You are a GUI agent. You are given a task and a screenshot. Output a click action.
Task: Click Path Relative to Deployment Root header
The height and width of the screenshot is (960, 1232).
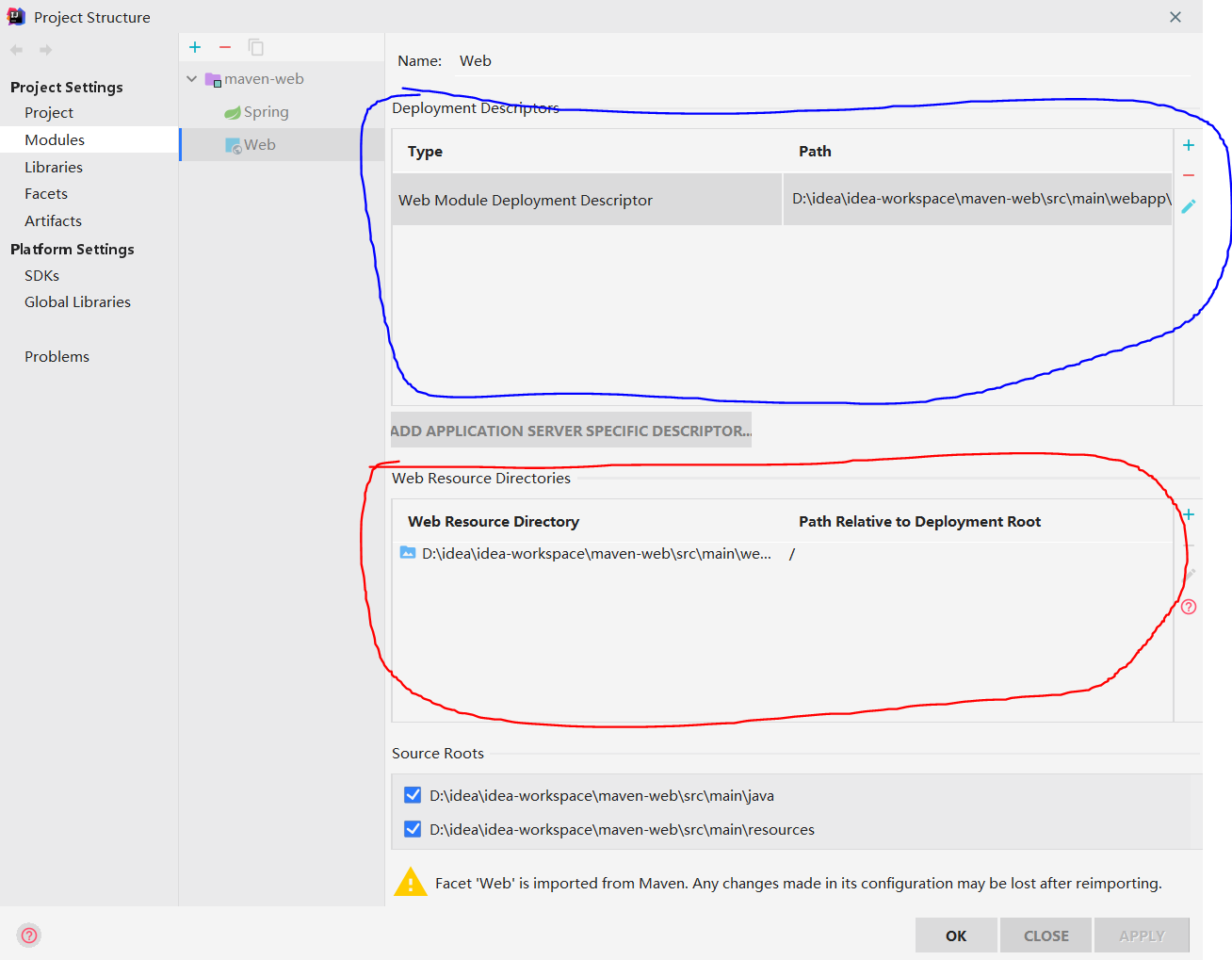click(x=919, y=522)
